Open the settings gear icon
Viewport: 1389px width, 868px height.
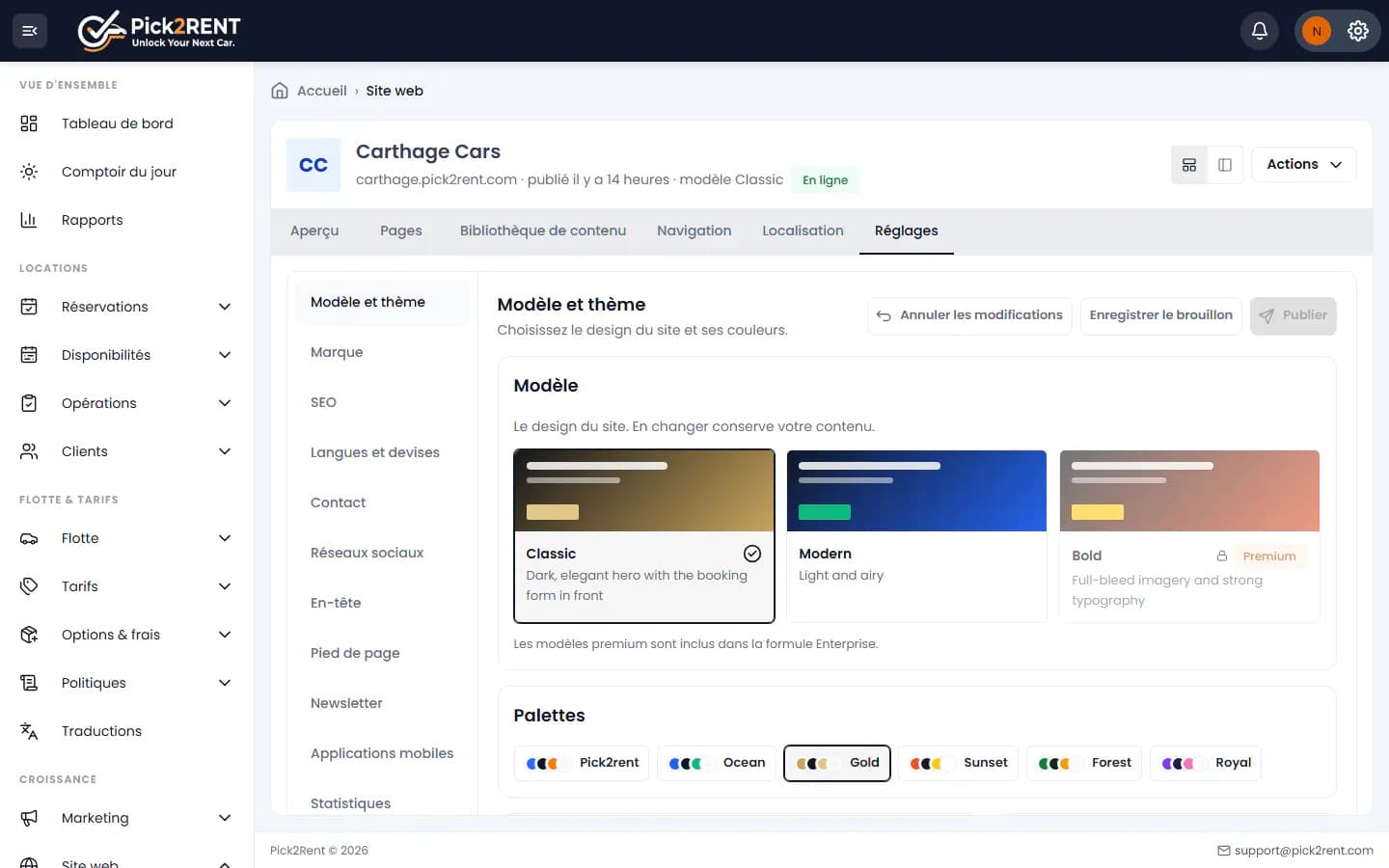pos(1358,31)
